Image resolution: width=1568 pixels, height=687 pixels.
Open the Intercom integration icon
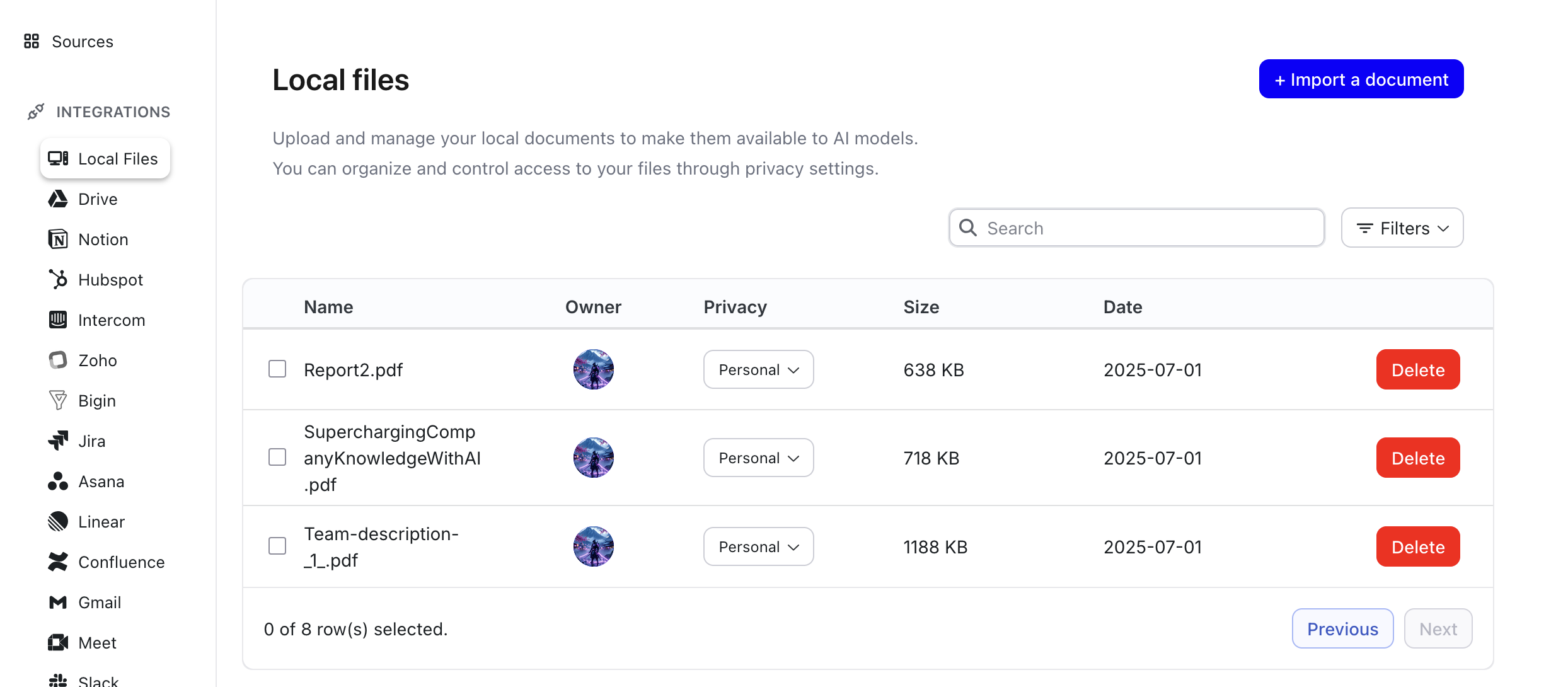coord(58,320)
